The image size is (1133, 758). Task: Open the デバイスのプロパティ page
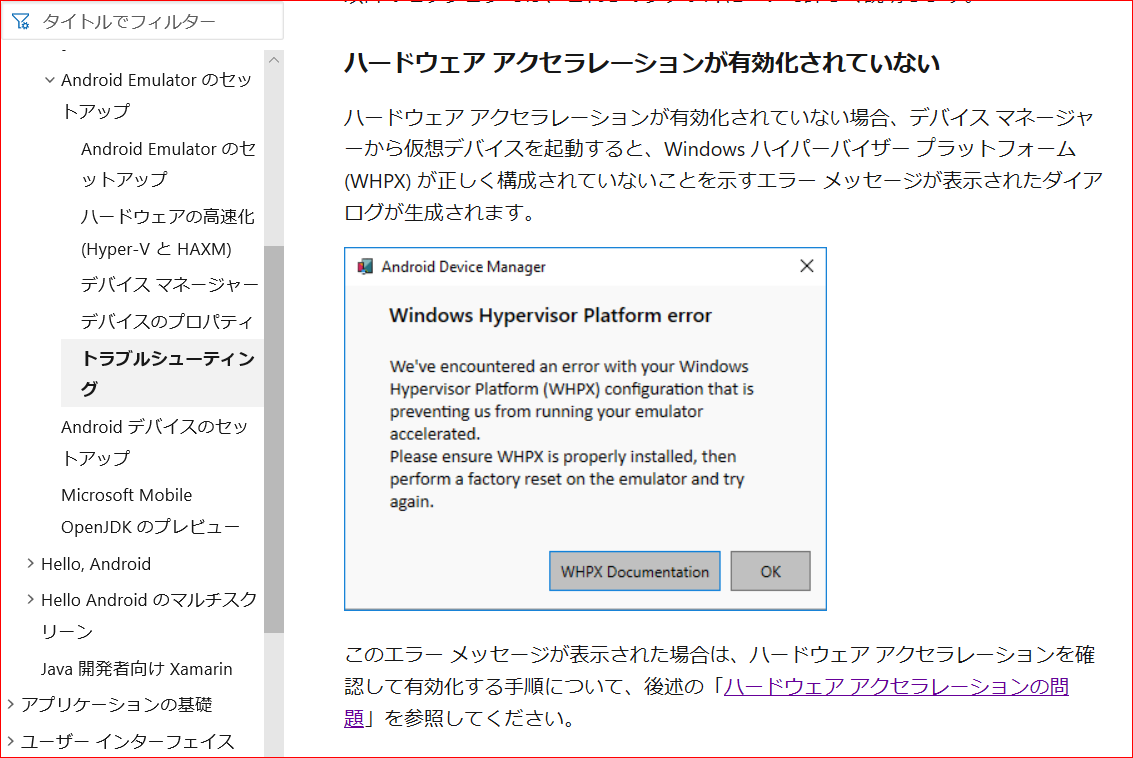coord(167,321)
